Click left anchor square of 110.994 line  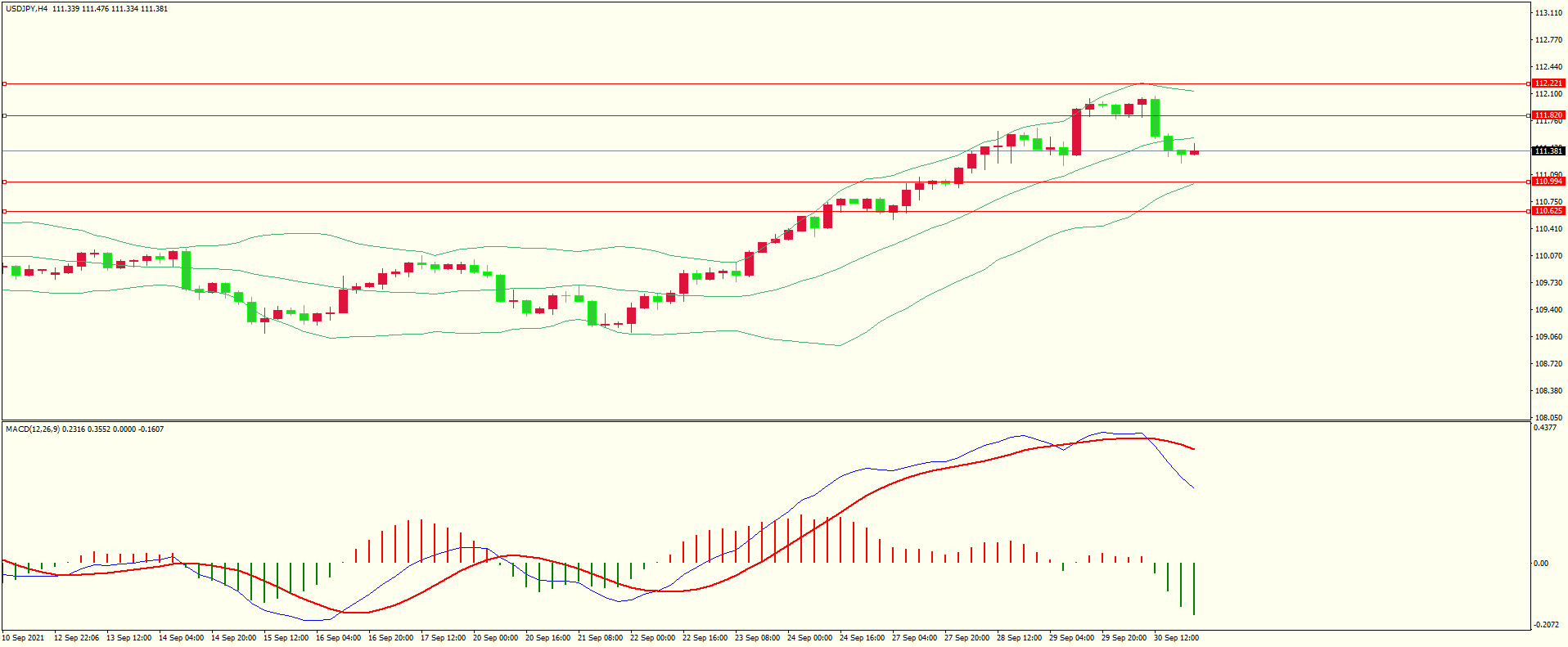4,182
